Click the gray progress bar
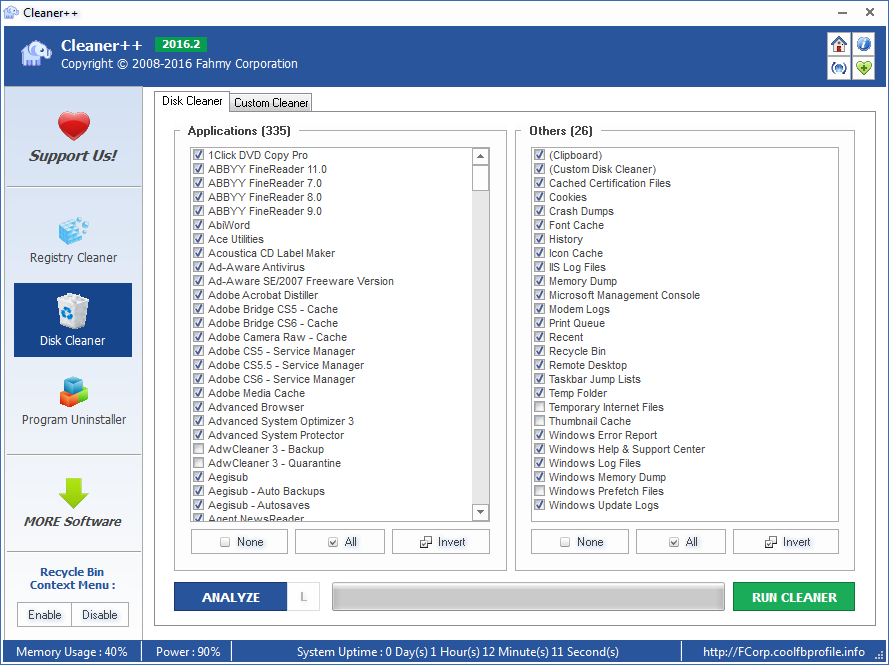 click(528, 597)
